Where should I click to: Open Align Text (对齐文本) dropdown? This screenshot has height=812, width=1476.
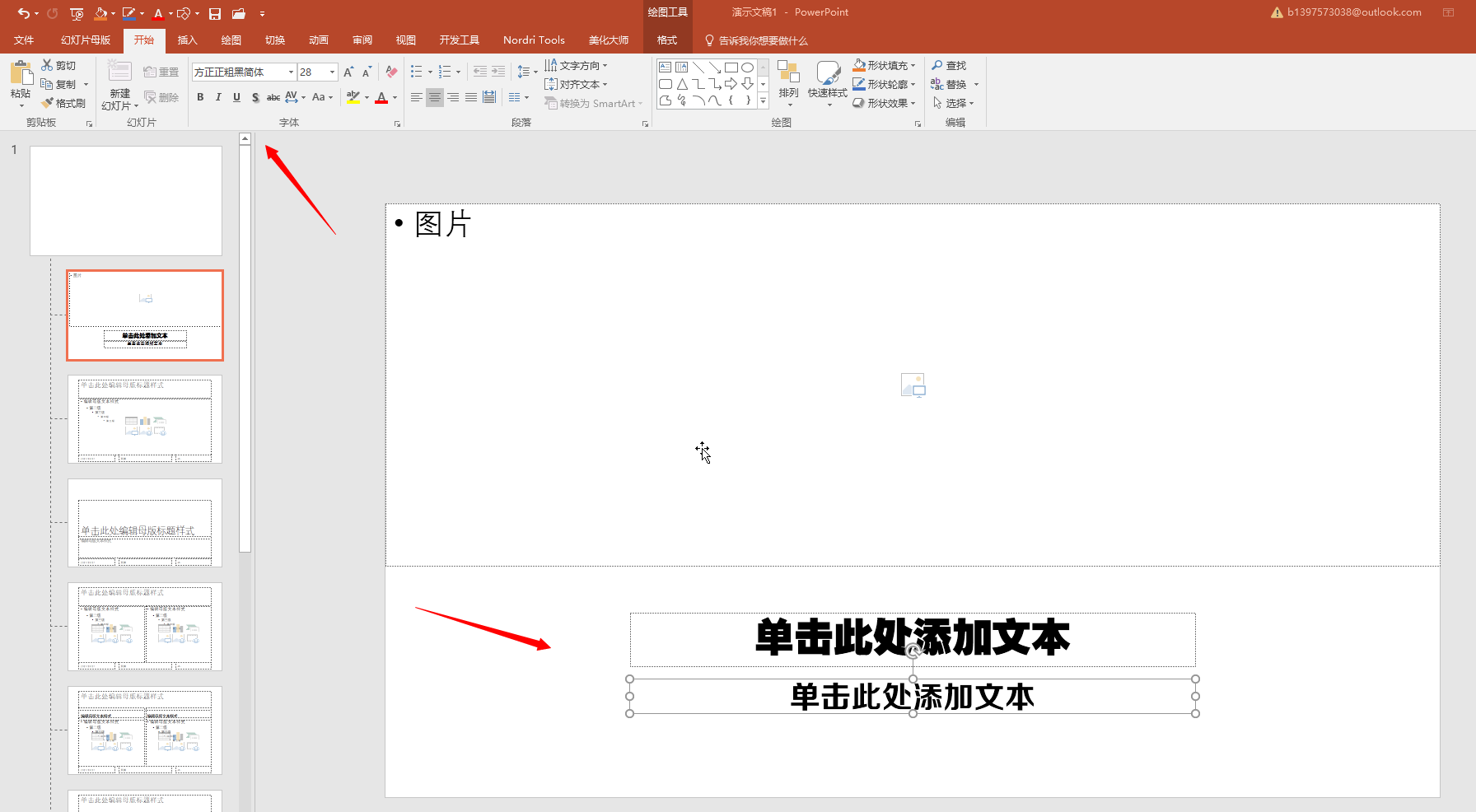(x=576, y=84)
